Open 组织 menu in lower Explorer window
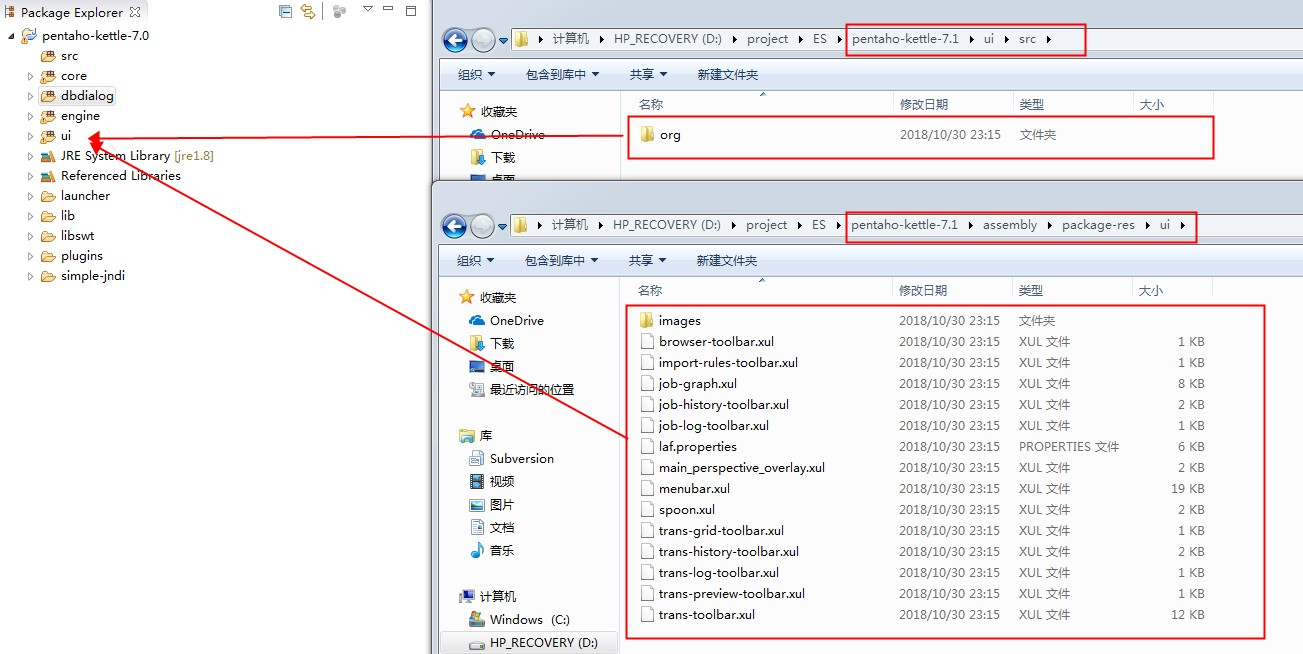Image resolution: width=1303 pixels, height=654 pixels. pos(475,261)
